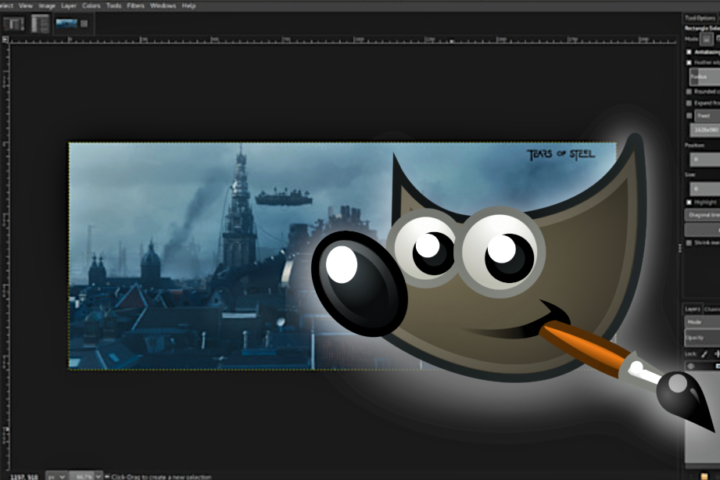Open the Colors menu
Image resolution: width=720 pixels, height=480 pixels.
click(91, 6)
